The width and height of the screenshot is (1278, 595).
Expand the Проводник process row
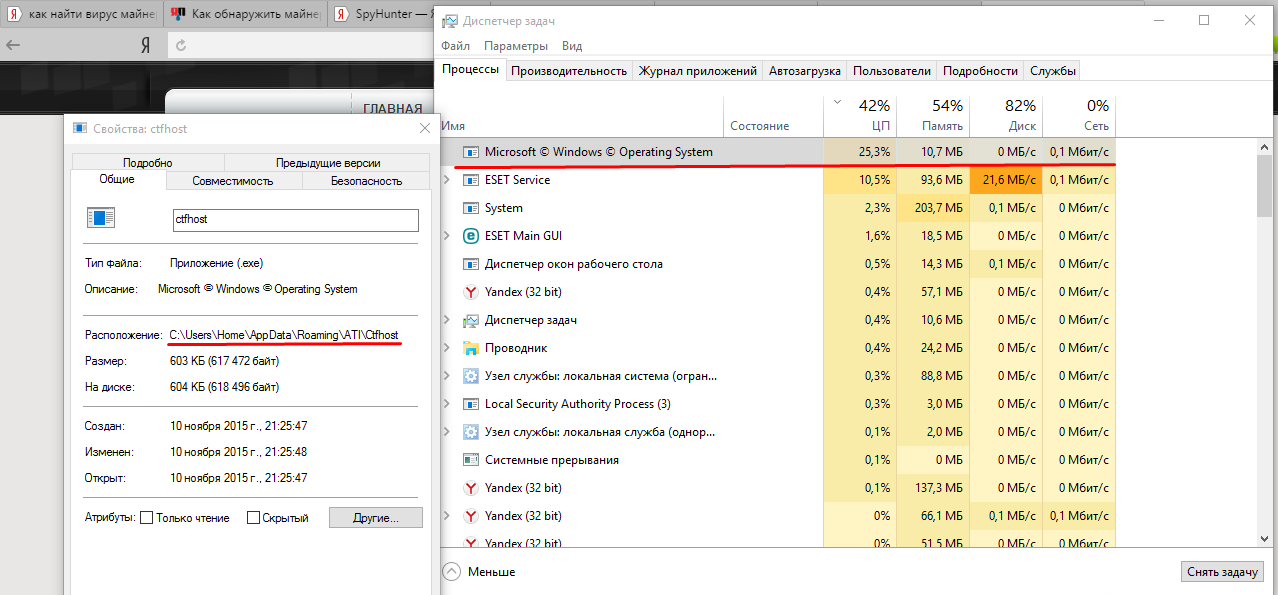[x=447, y=348]
